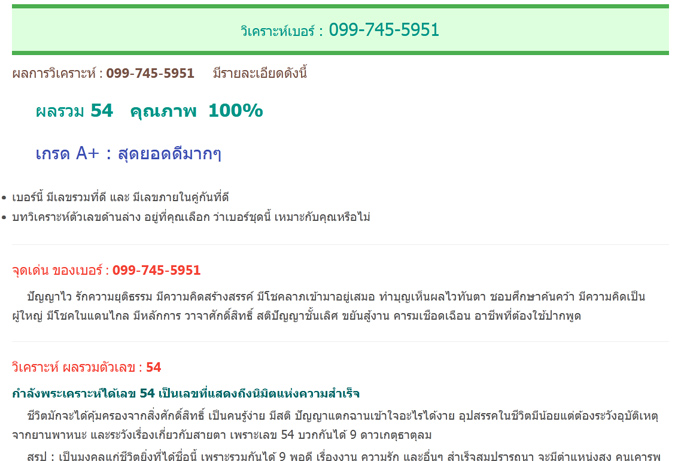Screen dimensions: 675x461
Task: Click bullet 'เบอร์นี้ มีเลขรวมที่ดี'
Action: pyautogui.click(x=121, y=197)
